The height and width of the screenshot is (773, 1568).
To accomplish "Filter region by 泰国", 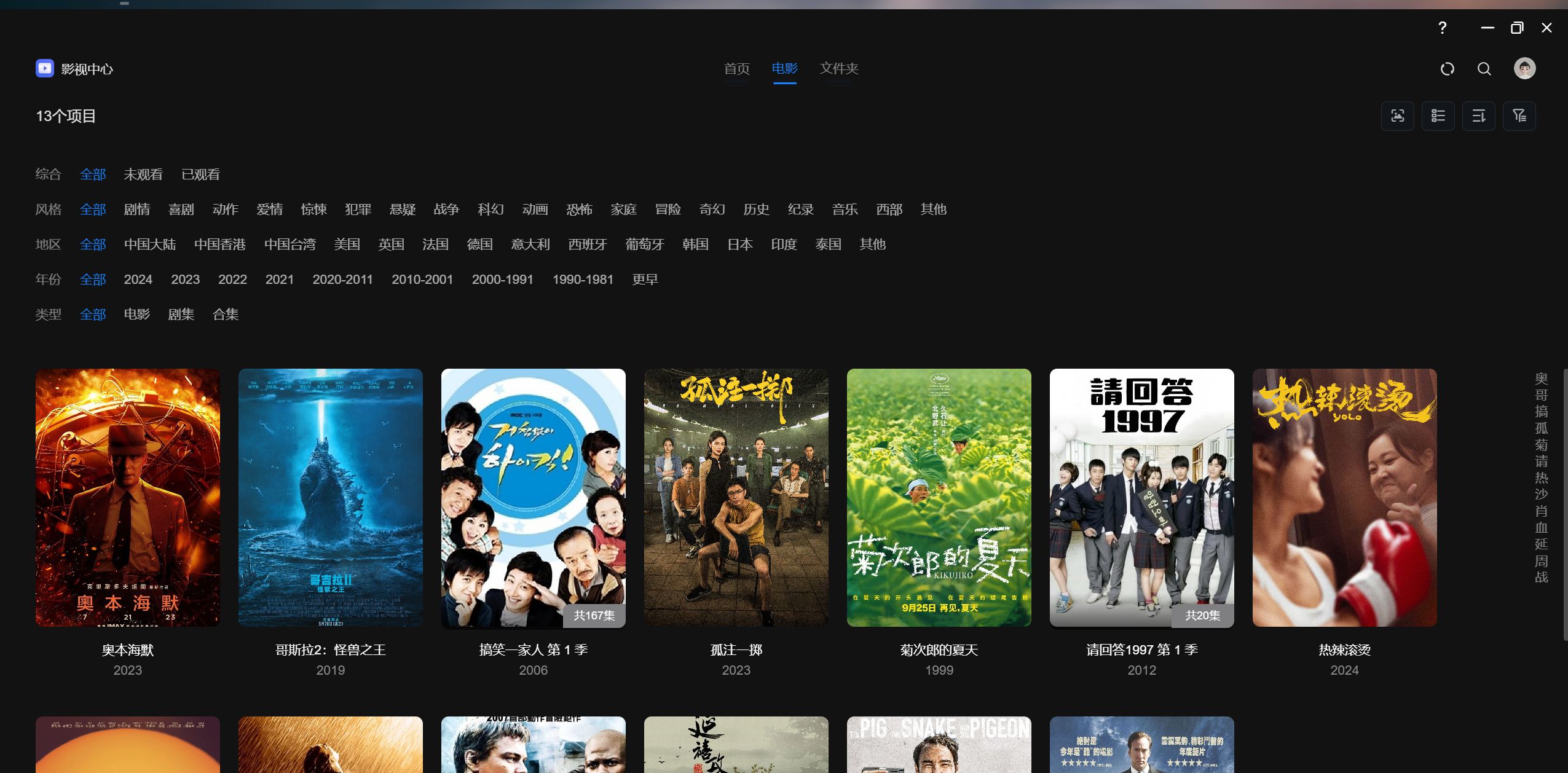I will point(829,245).
